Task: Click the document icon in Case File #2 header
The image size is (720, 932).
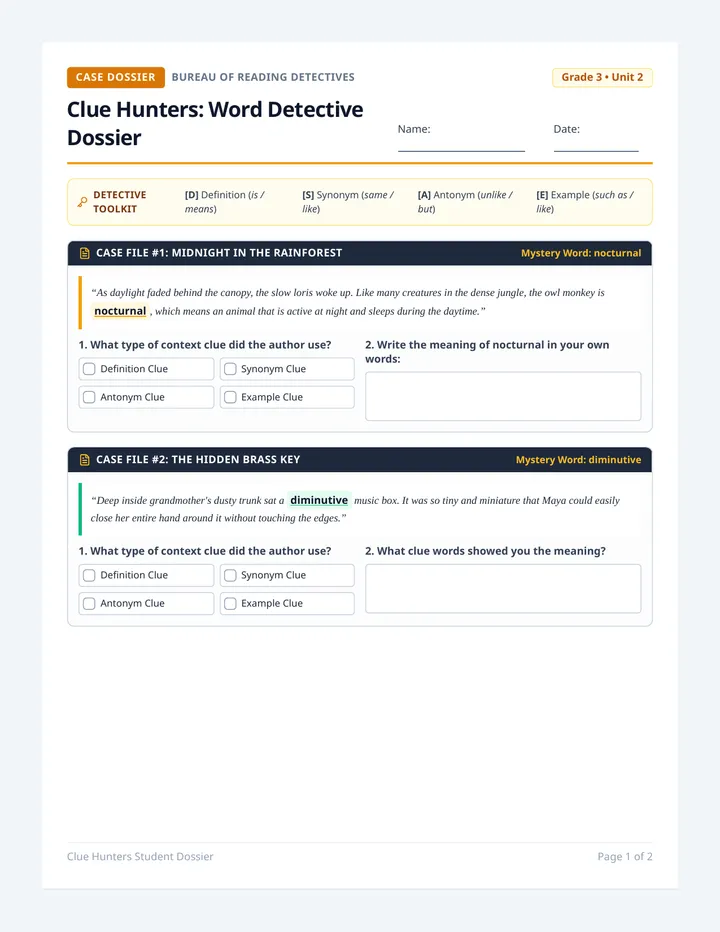Action: [84, 460]
